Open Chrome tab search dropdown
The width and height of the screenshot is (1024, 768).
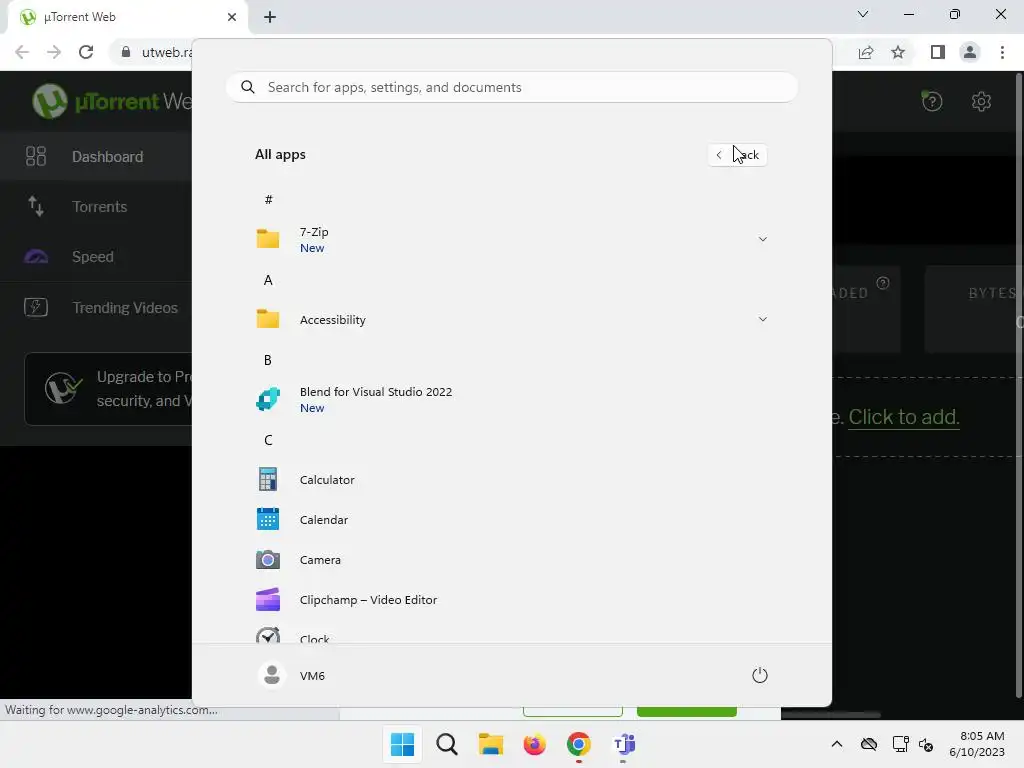coord(863,14)
